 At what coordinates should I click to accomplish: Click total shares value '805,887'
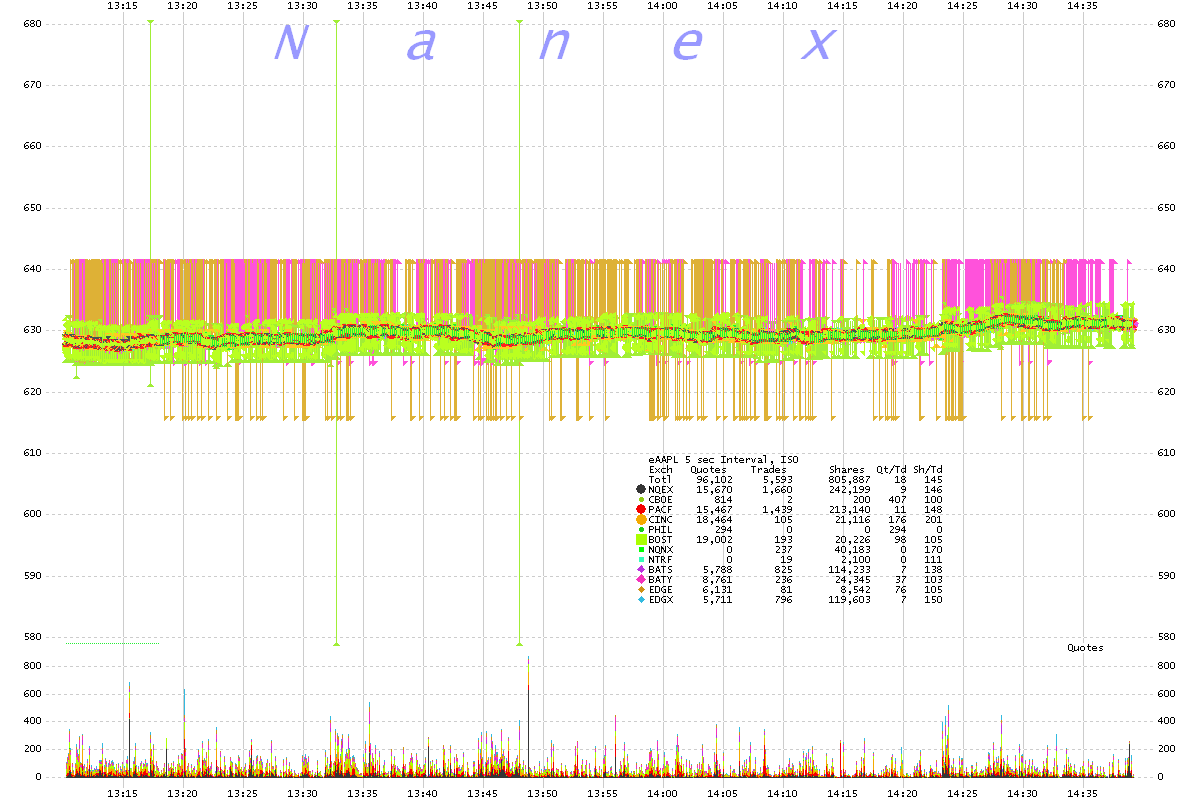(850, 479)
